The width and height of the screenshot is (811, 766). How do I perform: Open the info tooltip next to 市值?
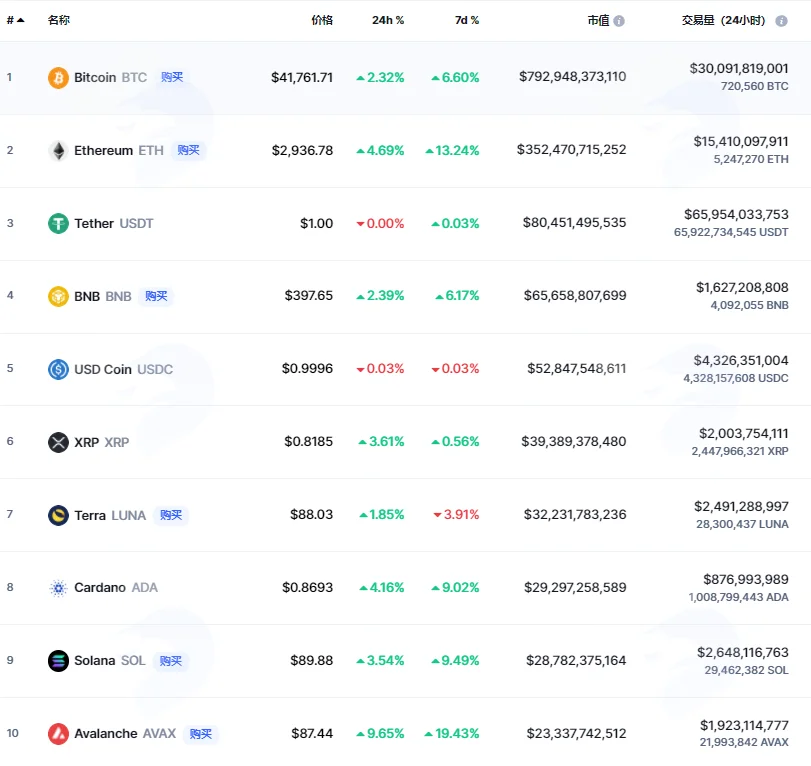(619, 21)
